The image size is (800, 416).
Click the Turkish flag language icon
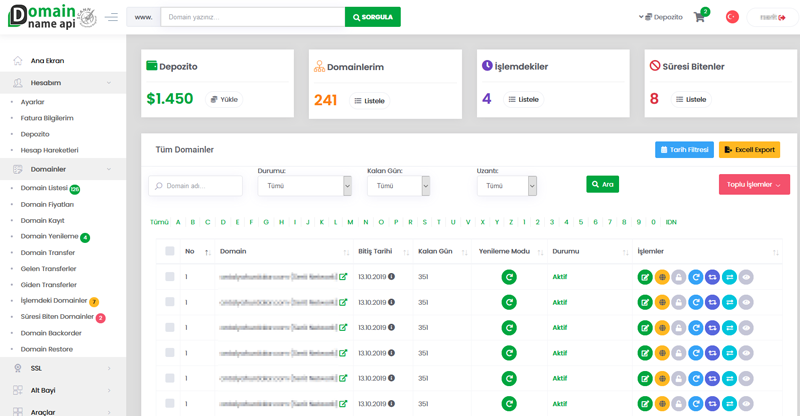(732, 17)
